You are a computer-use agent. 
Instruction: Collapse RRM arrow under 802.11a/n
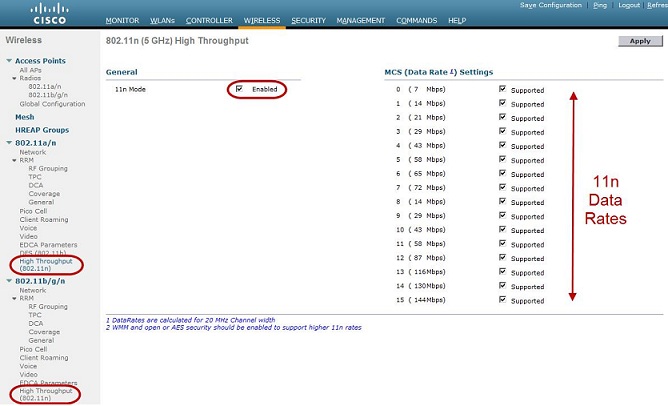tap(14, 161)
